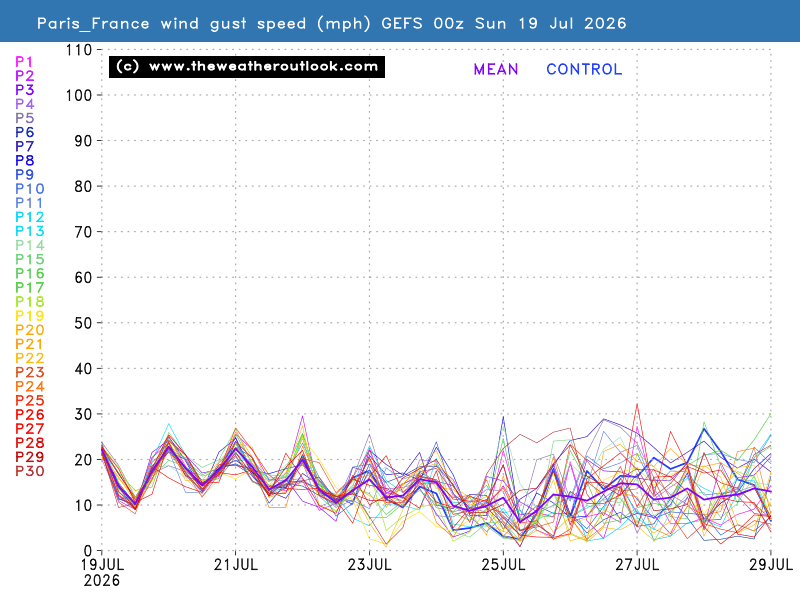Click the yellow P19 label
Screen dimensions: 800x600
click(30, 316)
